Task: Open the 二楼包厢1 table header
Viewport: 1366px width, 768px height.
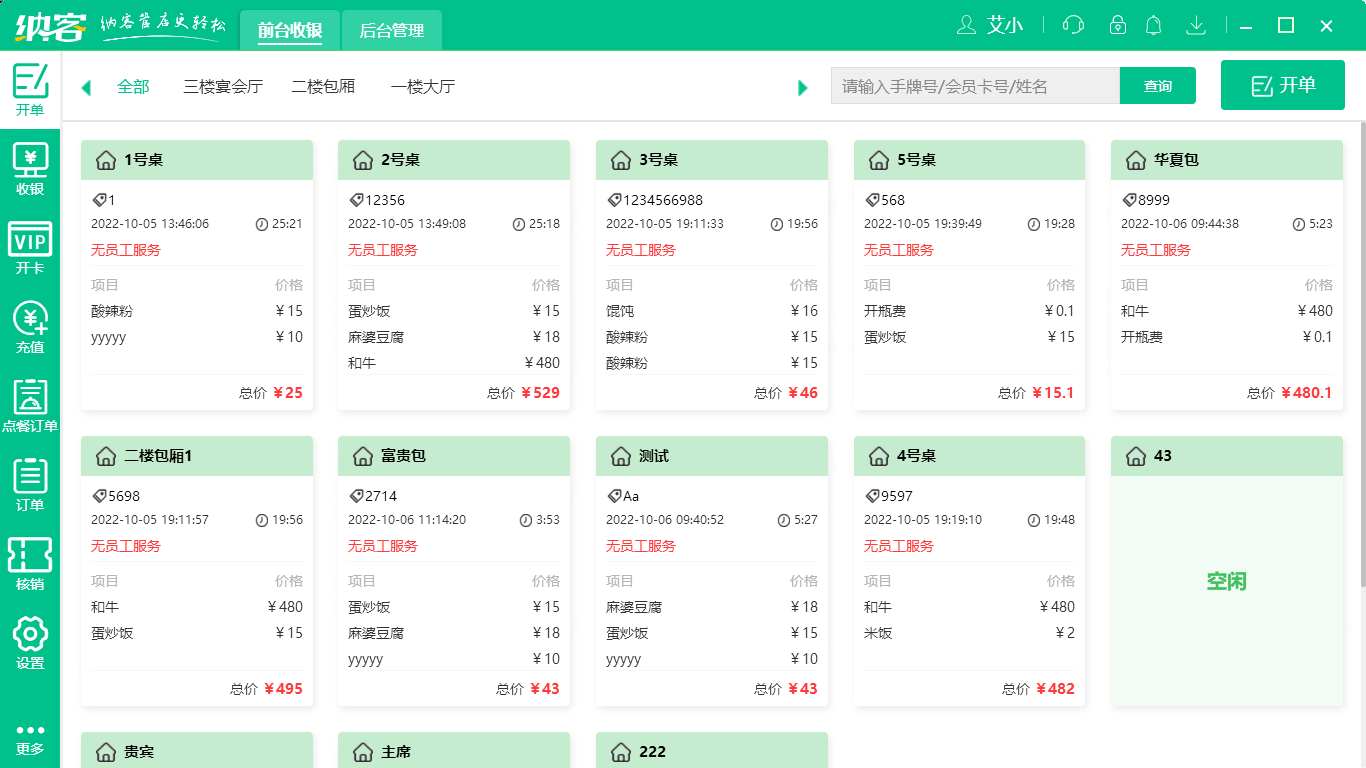Action: pos(197,456)
